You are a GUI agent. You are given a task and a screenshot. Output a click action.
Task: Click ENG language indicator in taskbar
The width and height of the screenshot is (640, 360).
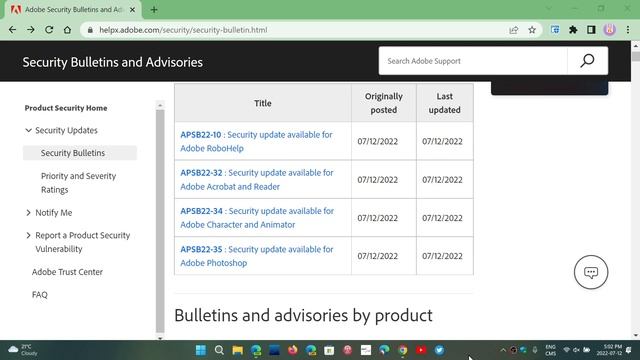pos(551,350)
